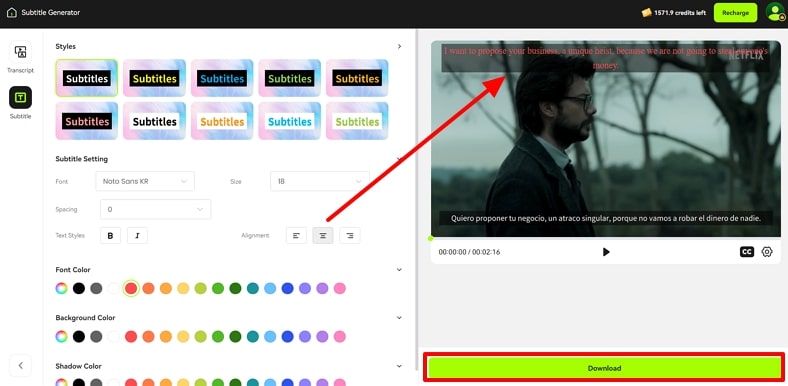The height and width of the screenshot is (386, 788).
Task: Collapse the Shadow Color section
Action: [400, 366]
